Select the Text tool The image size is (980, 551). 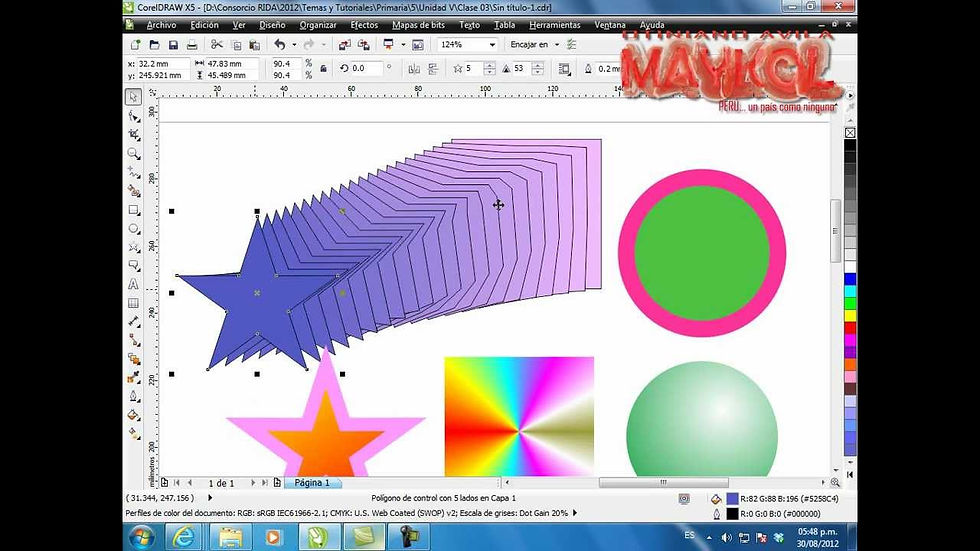coord(133,284)
